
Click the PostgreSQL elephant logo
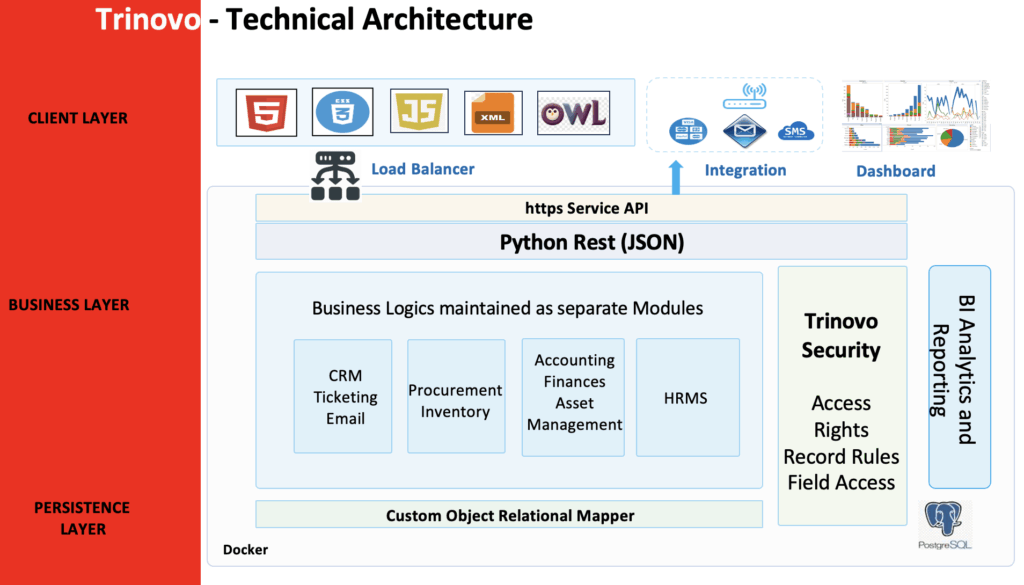click(x=948, y=522)
